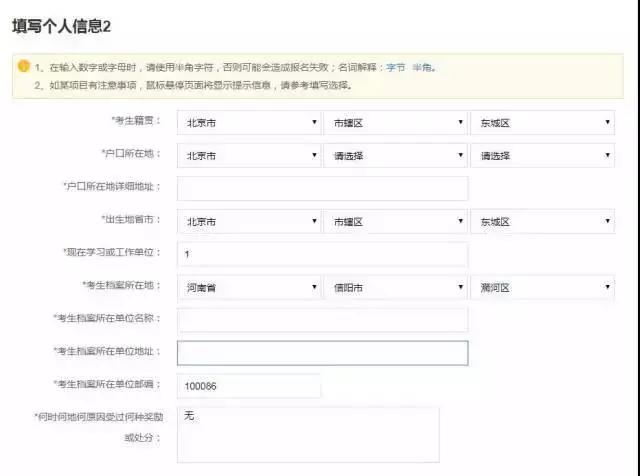Click the 奖励或处分 text area containing 无
The image size is (640, 476).
pos(308,433)
